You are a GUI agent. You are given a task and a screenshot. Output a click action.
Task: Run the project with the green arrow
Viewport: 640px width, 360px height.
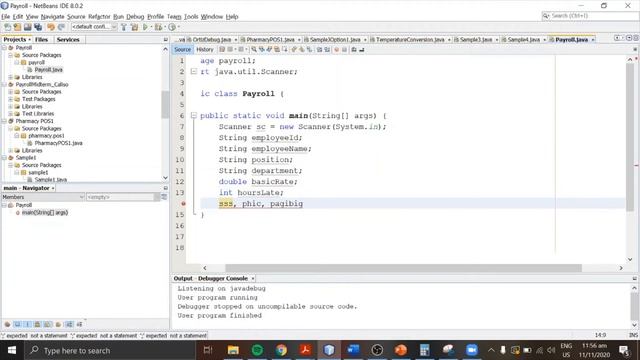[145, 27]
